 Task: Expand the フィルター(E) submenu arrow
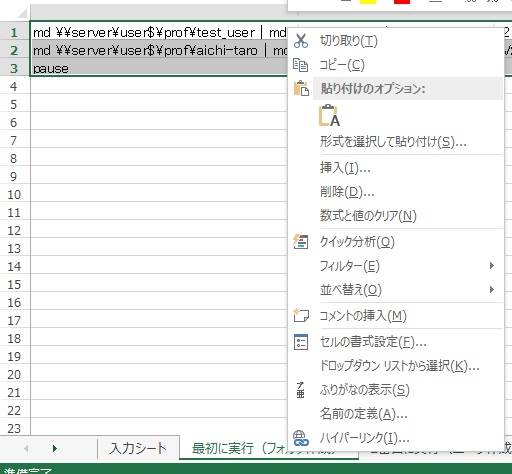pos(492,266)
